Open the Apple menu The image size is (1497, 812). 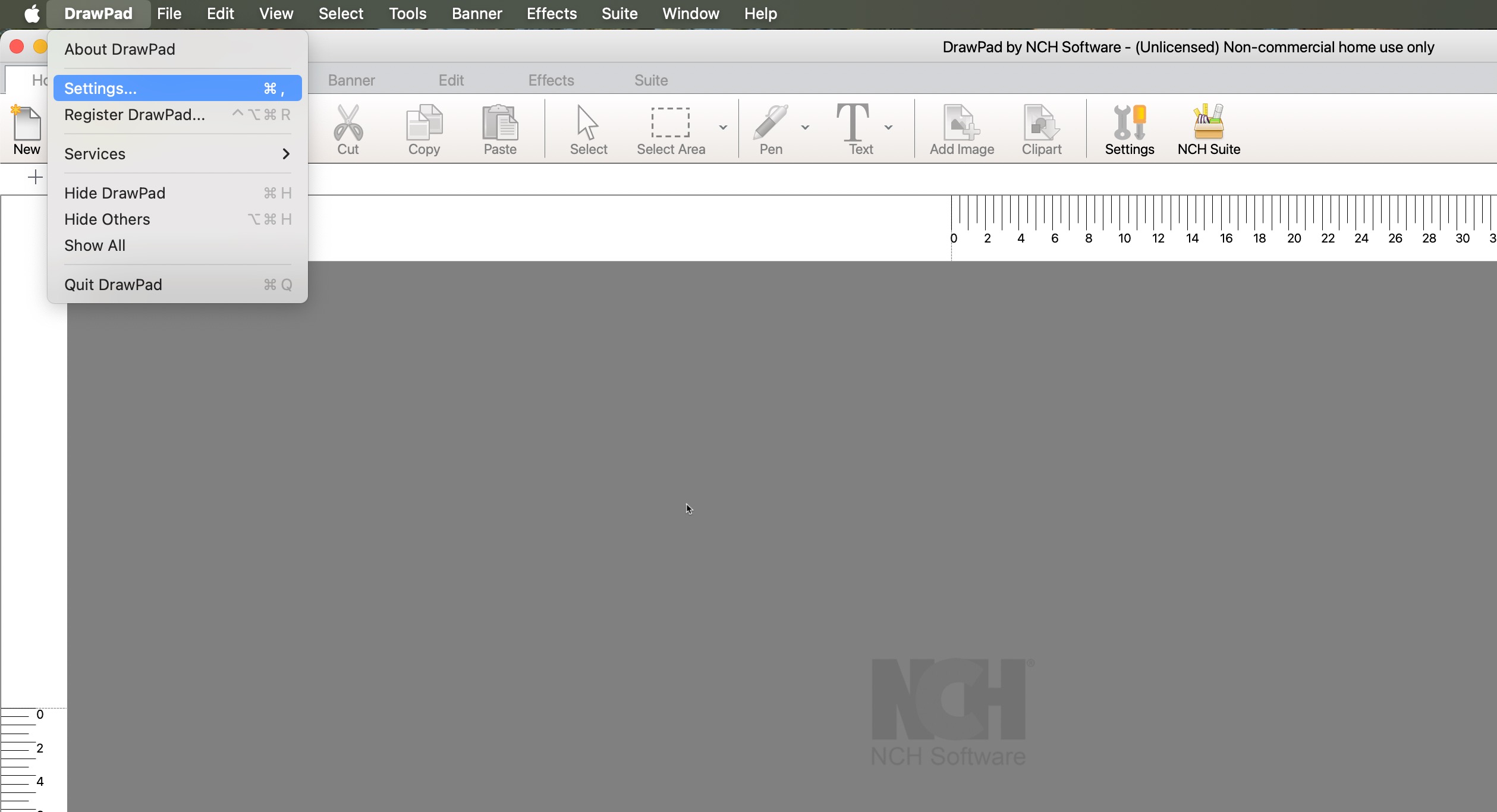pos(32,13)
